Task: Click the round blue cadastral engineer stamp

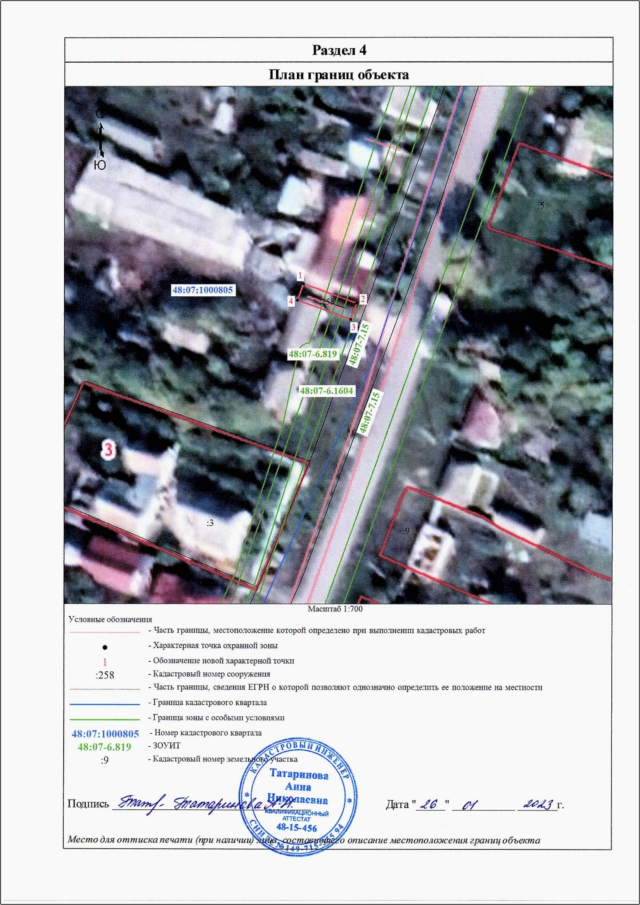Action: (x=303, y=790)
